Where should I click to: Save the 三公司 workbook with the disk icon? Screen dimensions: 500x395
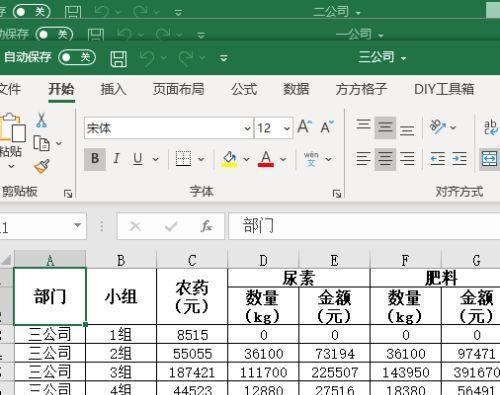click(x=119, y=59)
